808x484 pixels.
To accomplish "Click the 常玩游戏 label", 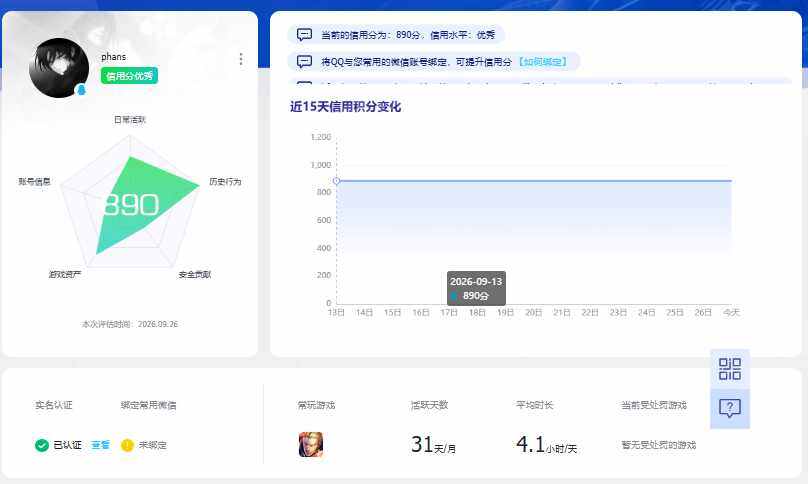I will [x=316, y=405].
